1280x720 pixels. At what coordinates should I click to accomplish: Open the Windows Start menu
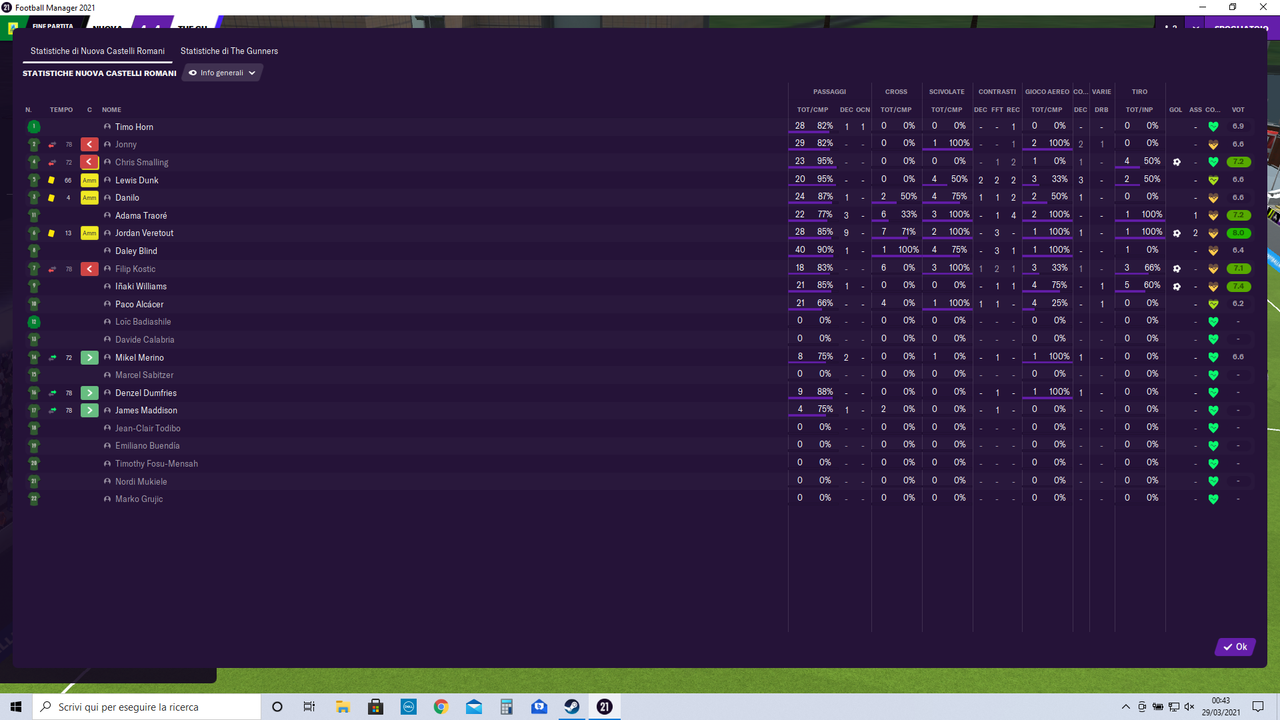[x=16, y=707]
